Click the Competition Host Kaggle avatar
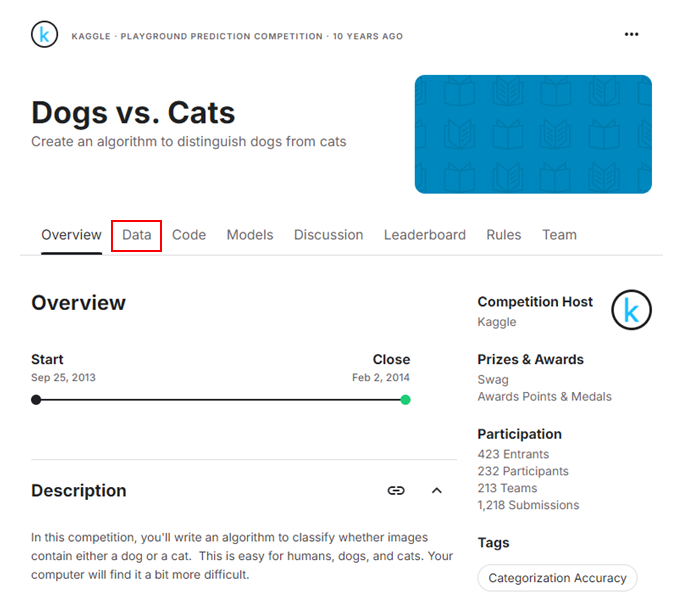This screenshot has height=612, width=683. pyautogui.click(x=631, y=310)
